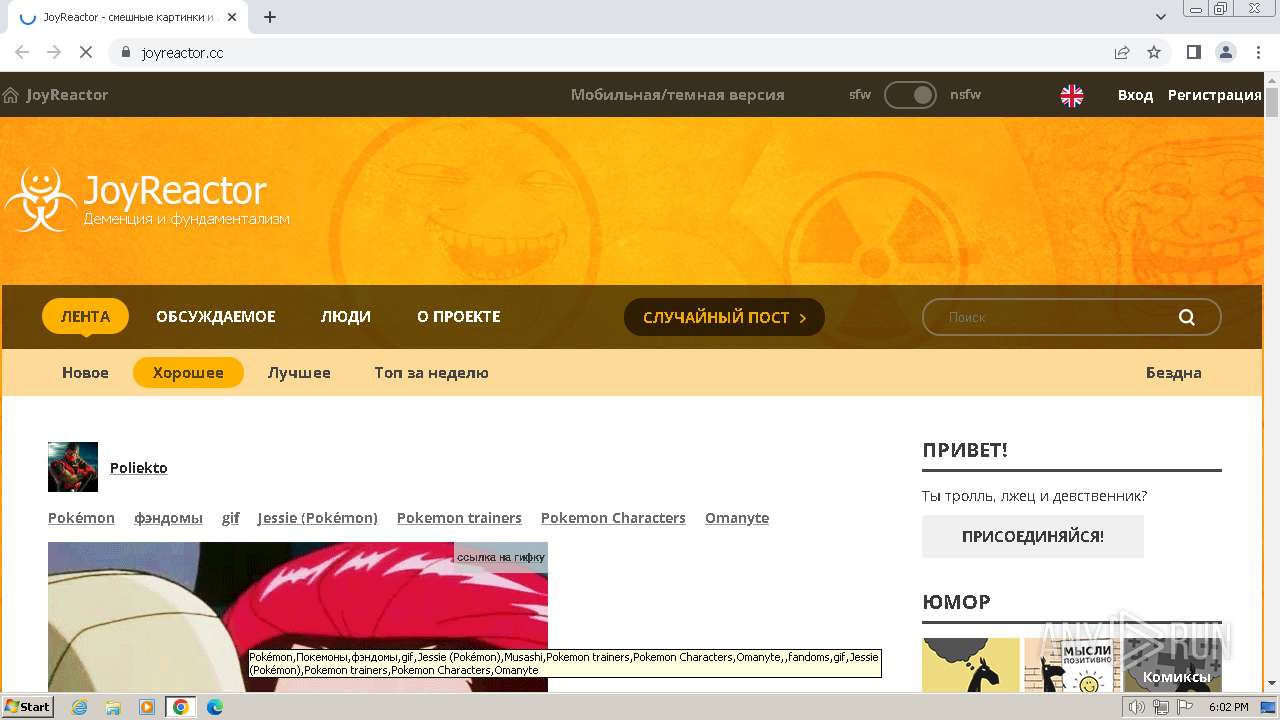Open the Pokemon Characters tag
This screenshot has height=720, width=1280.
[613, 518]
